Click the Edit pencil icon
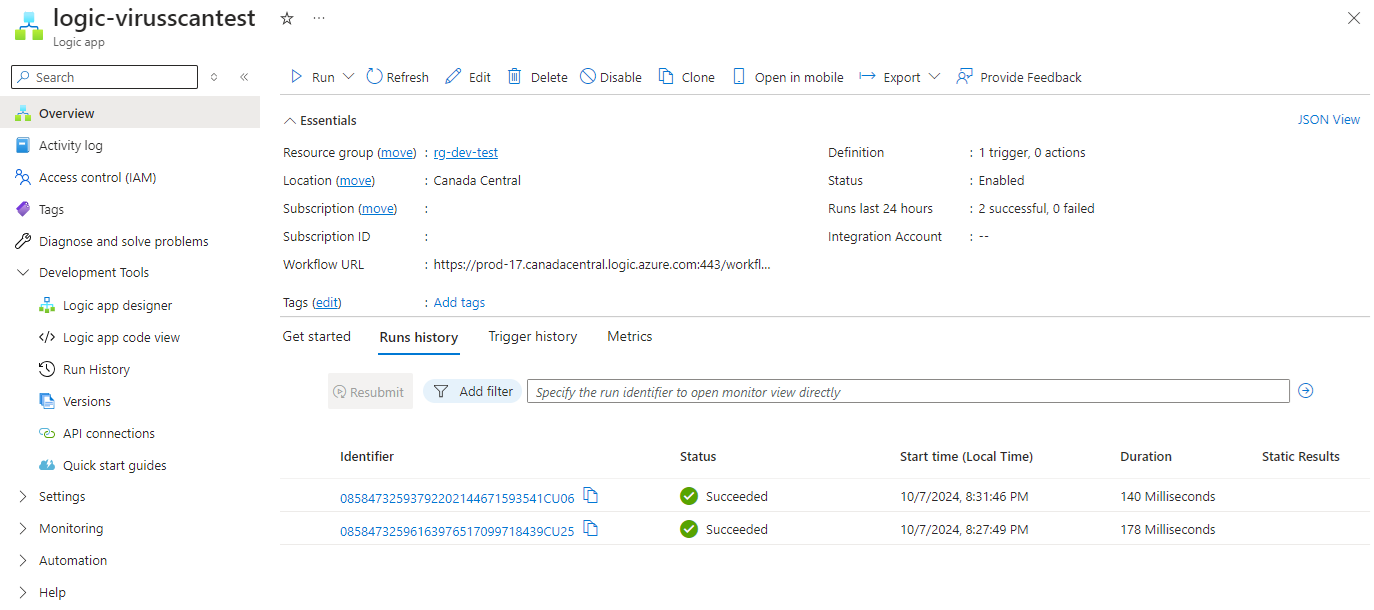The width and height of the screenshot is (1374, 610). coord(453,77)
